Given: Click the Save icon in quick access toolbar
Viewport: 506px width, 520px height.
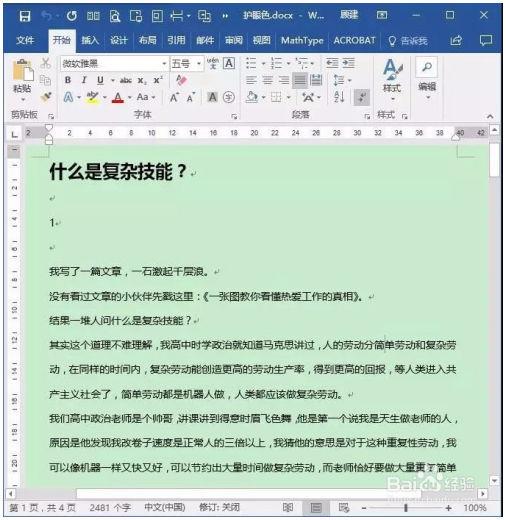Looking at the screenshot, I should tap(25, 16).
